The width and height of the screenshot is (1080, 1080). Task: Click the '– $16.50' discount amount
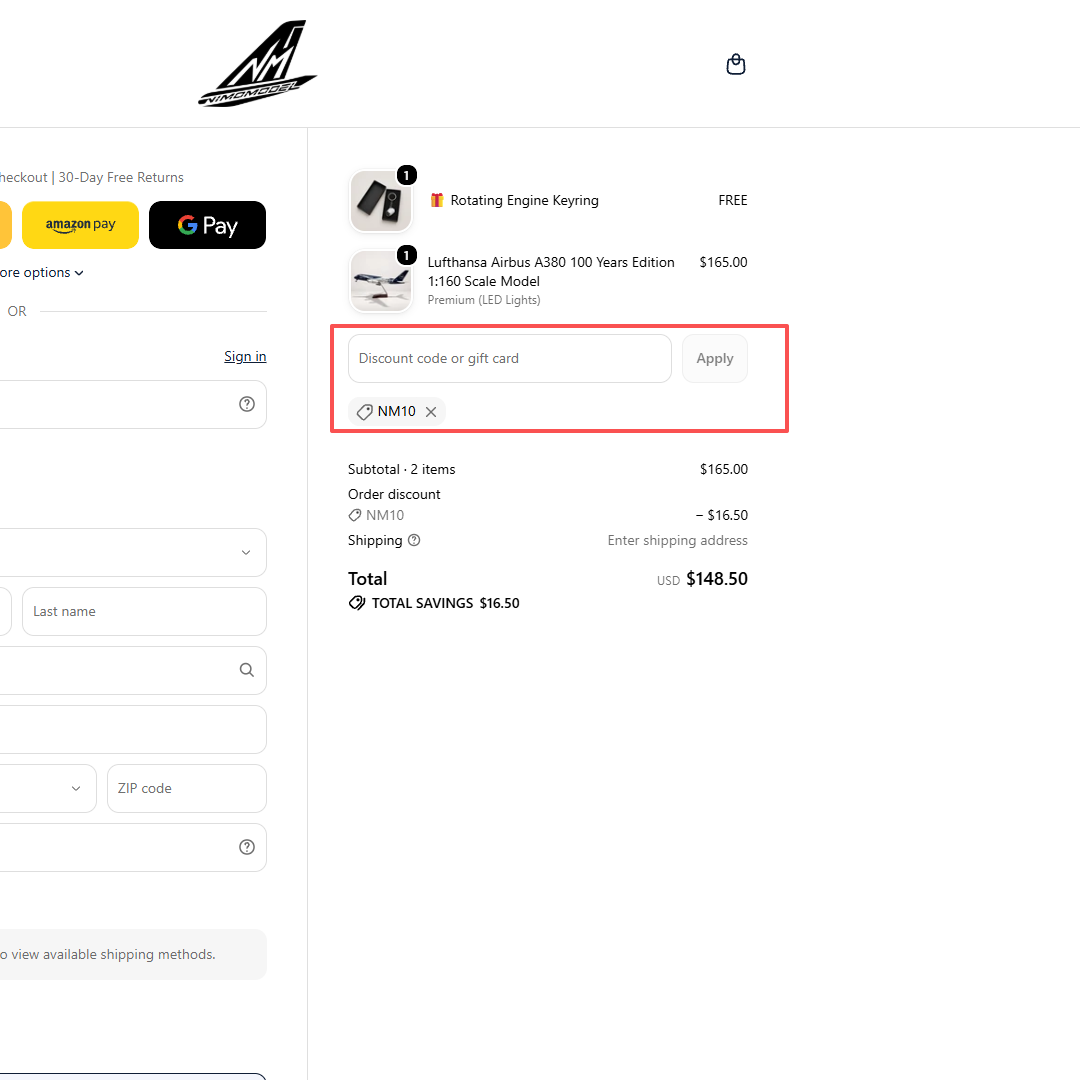pos(722,515)
